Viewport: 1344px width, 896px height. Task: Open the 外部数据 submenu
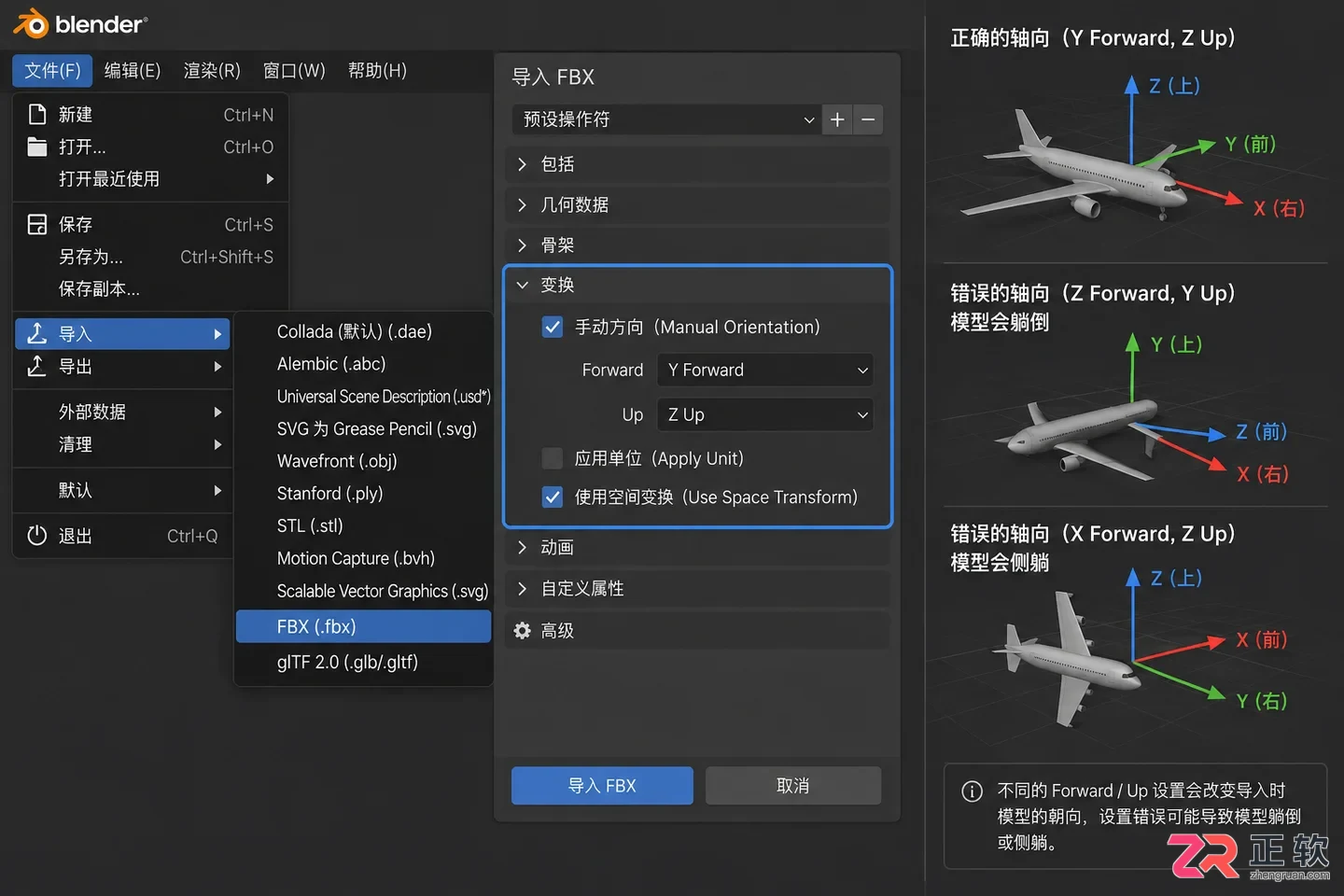123,412
